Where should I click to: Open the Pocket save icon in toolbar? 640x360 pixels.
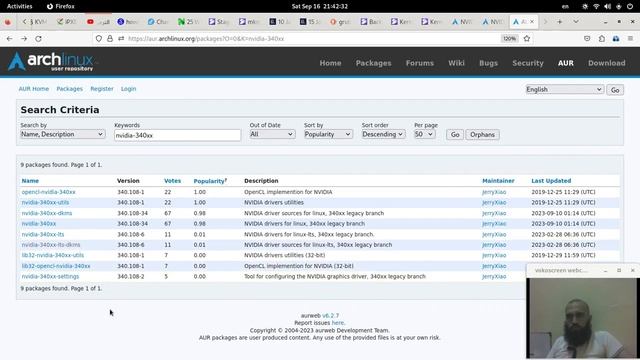(x=587, y=38)
